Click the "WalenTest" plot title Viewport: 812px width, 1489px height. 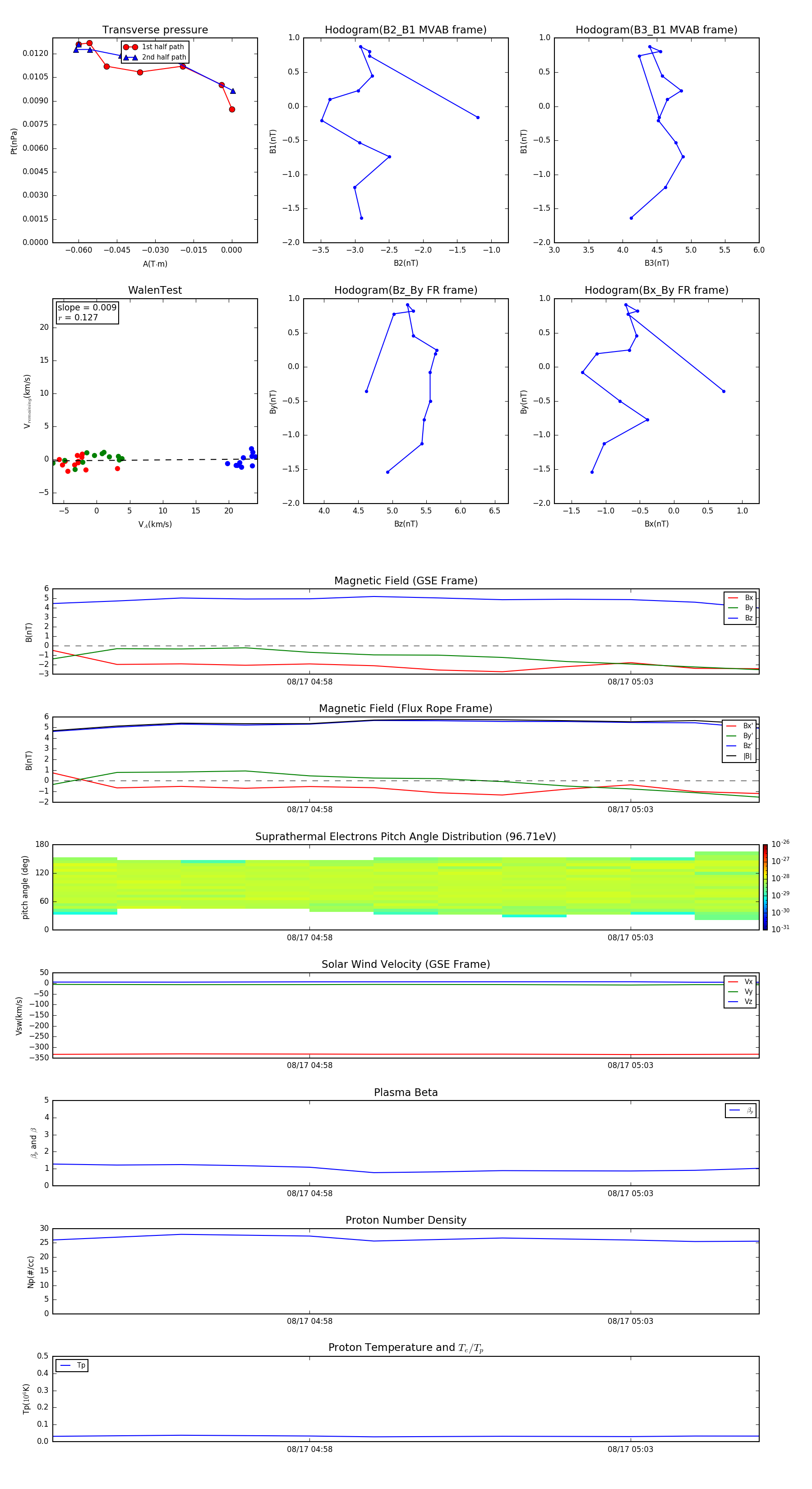coord(155,290)
